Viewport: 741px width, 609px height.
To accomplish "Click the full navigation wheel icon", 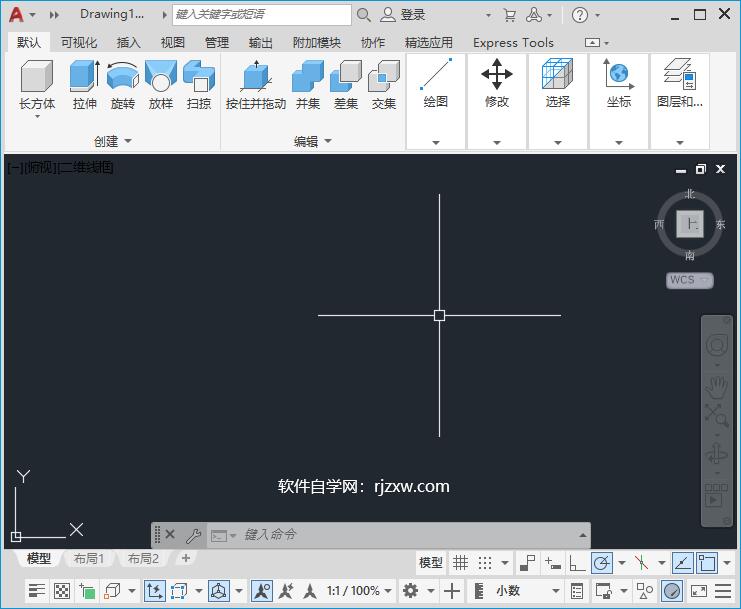I will coord(716,344).
